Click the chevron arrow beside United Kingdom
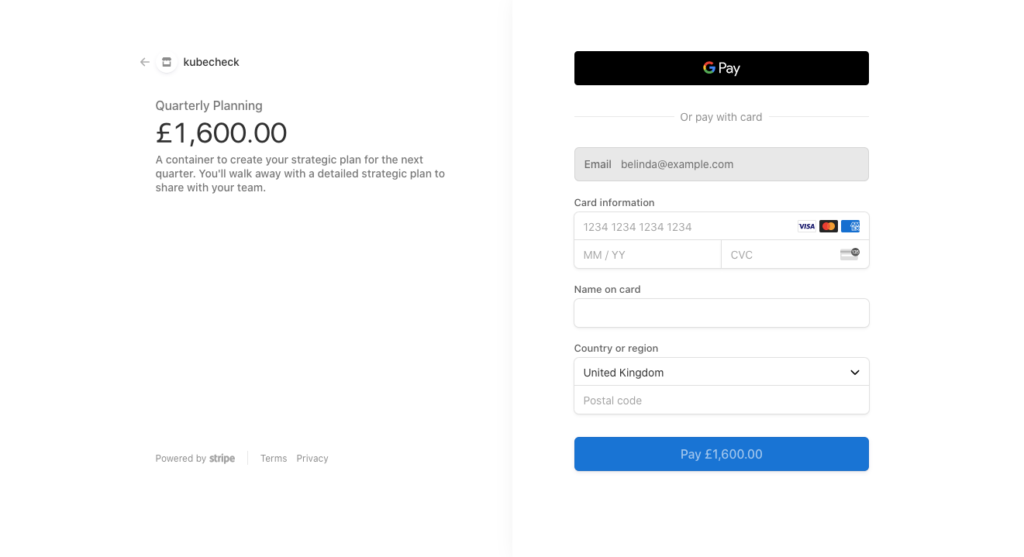1024x557 pixels. (855, 372)
